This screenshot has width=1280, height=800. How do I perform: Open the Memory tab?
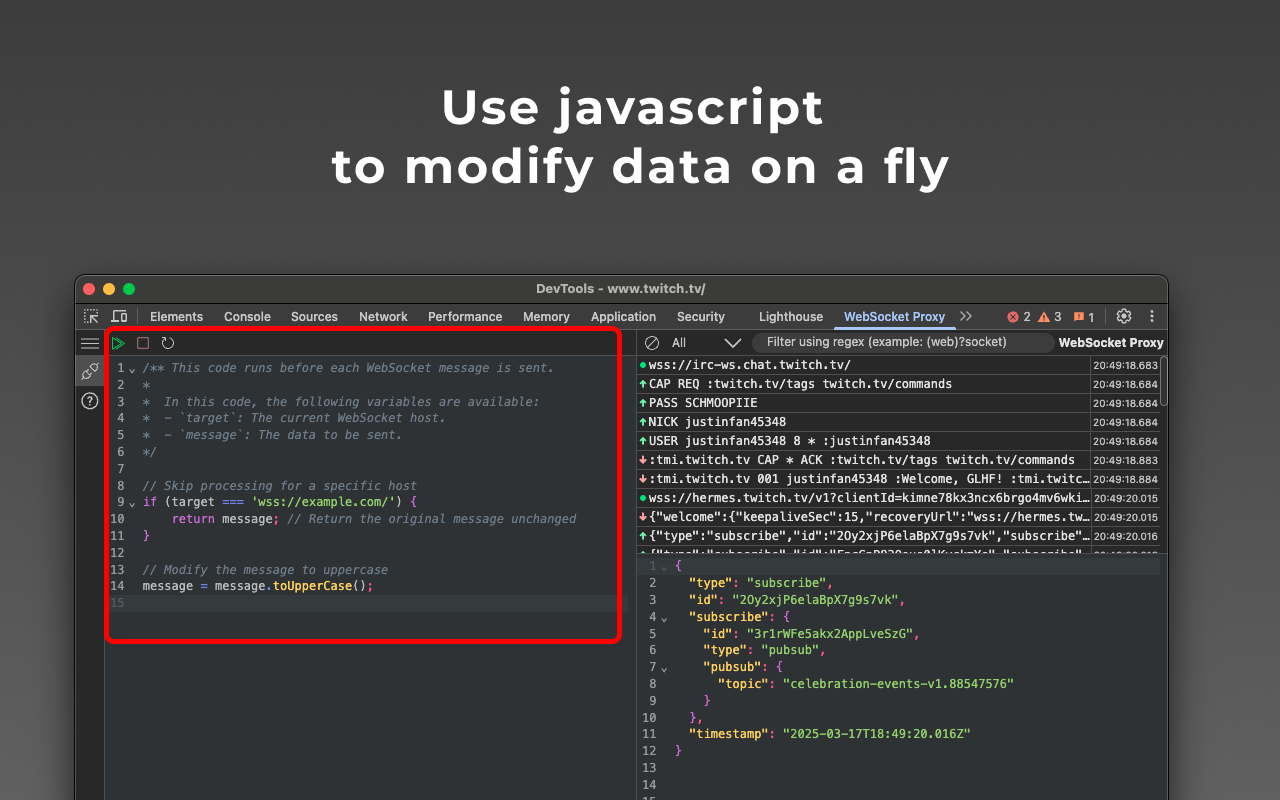[546, 317]
